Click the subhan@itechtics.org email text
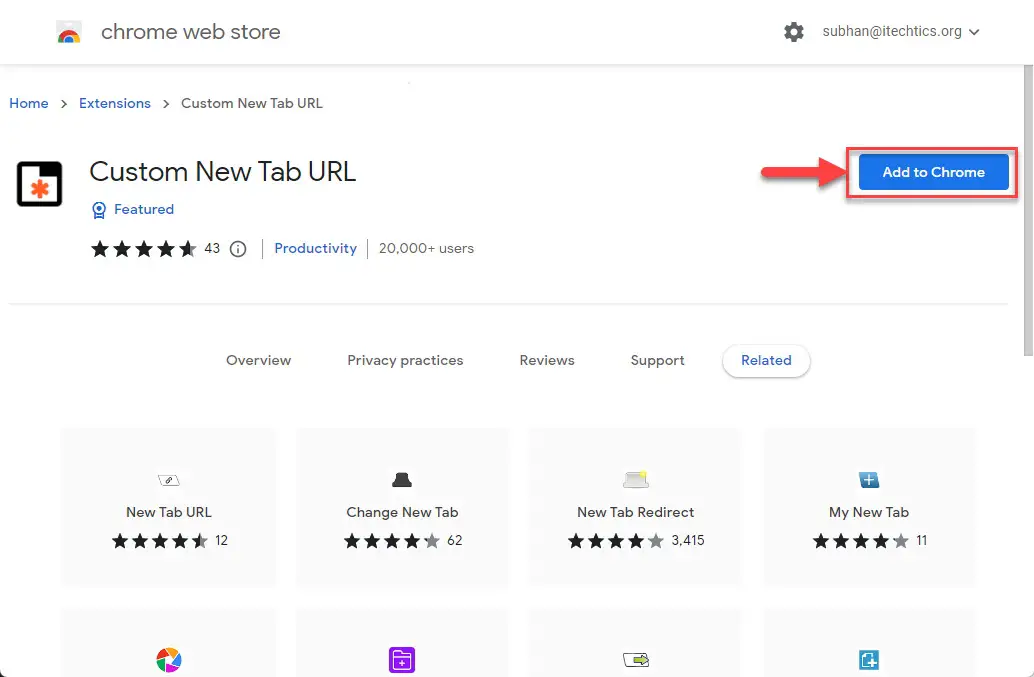1034x677 pixels. 892,32
